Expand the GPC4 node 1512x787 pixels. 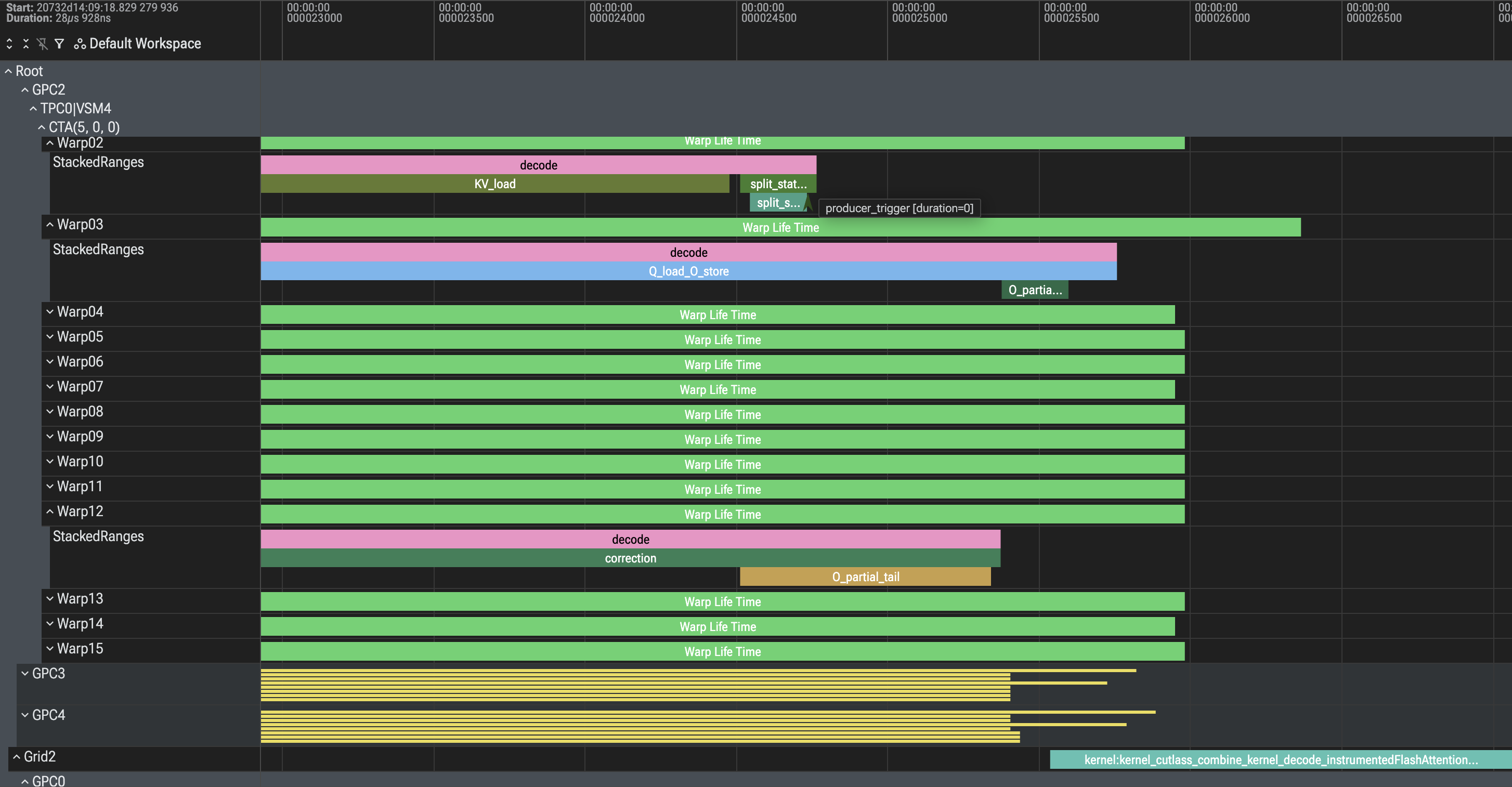click(x=24, y=715)
